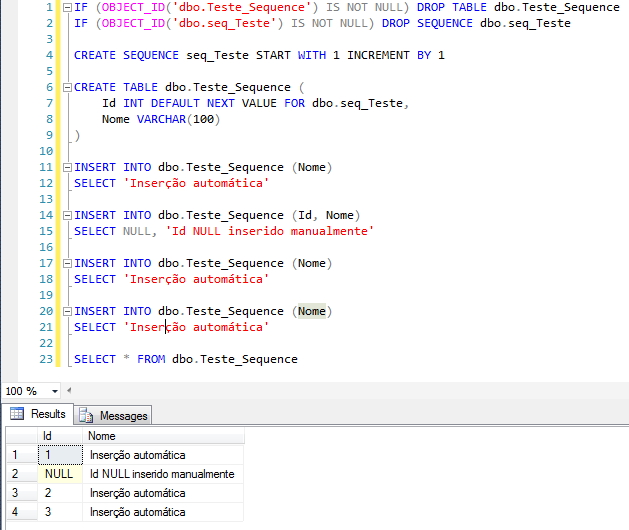Collapse the INSERT block at line 14
Viewport: 629px width, 530px height.
point(67,215)
